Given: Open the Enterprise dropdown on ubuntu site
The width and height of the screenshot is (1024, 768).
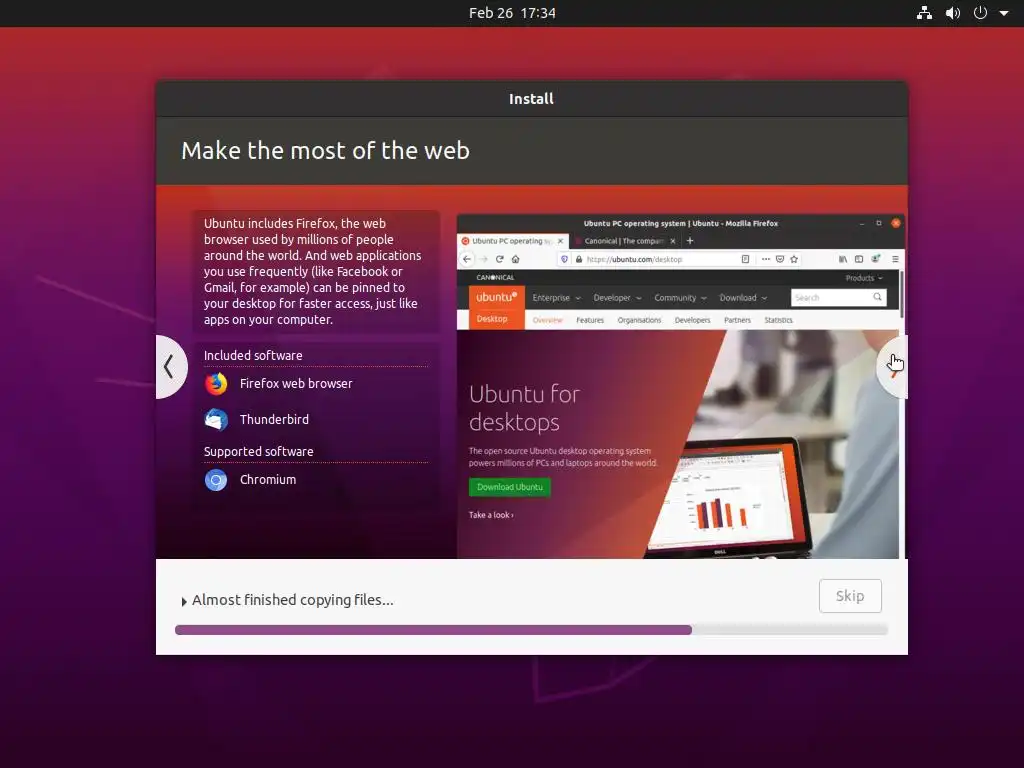Looking at the screenshot, I should pos(556,298).
